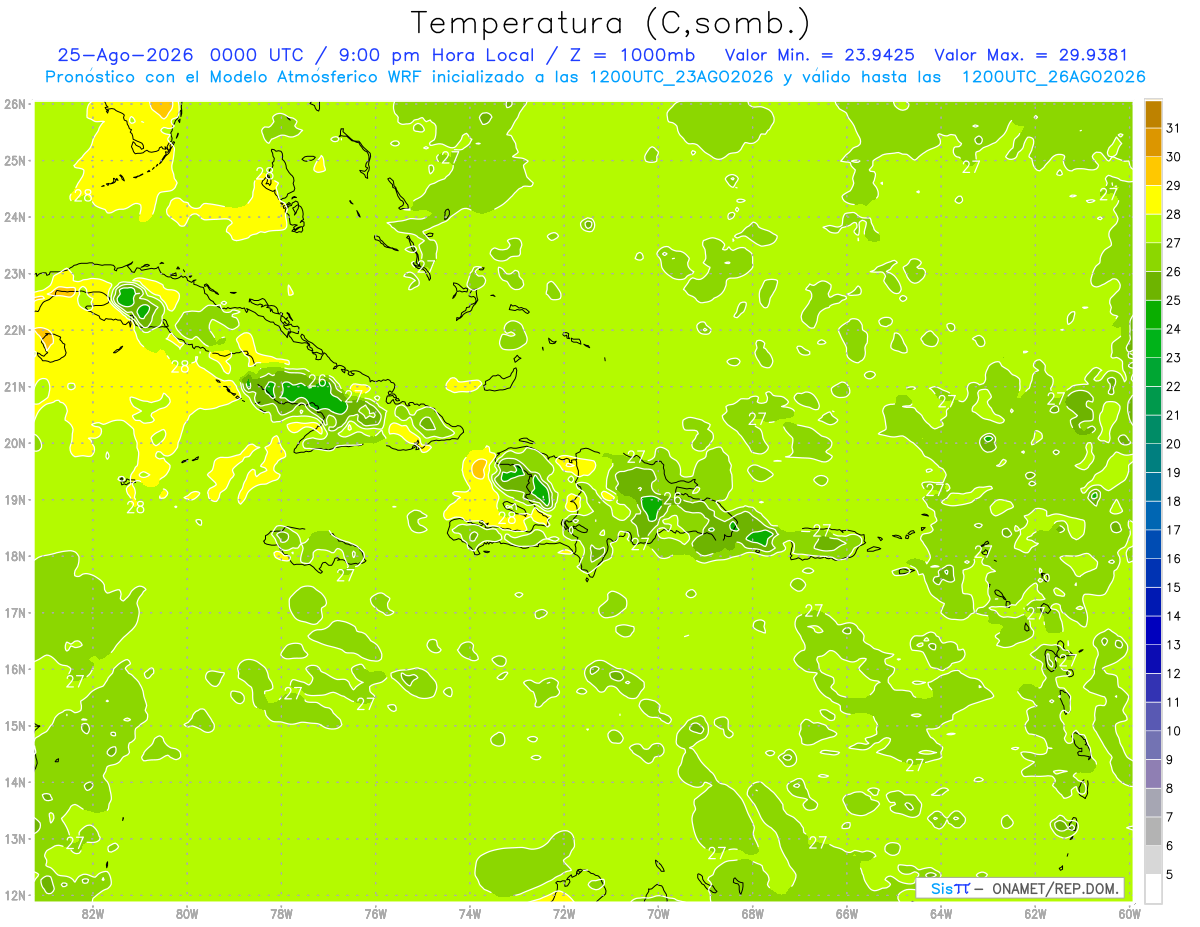Click the "1200UTC_26AGO2026" valid-until time

click(1053, 77)
